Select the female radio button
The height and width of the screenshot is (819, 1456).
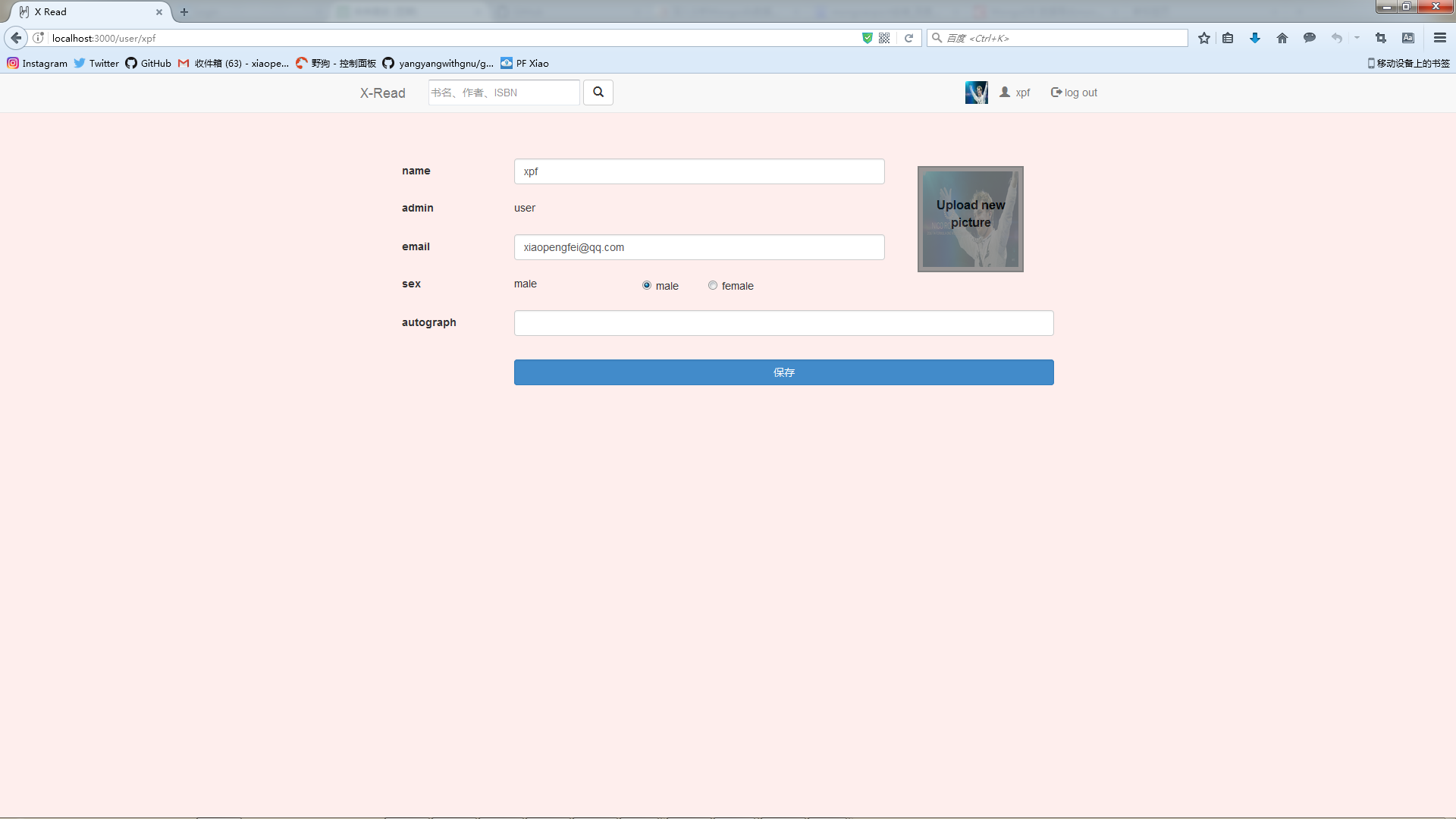[x=713, y=286]
